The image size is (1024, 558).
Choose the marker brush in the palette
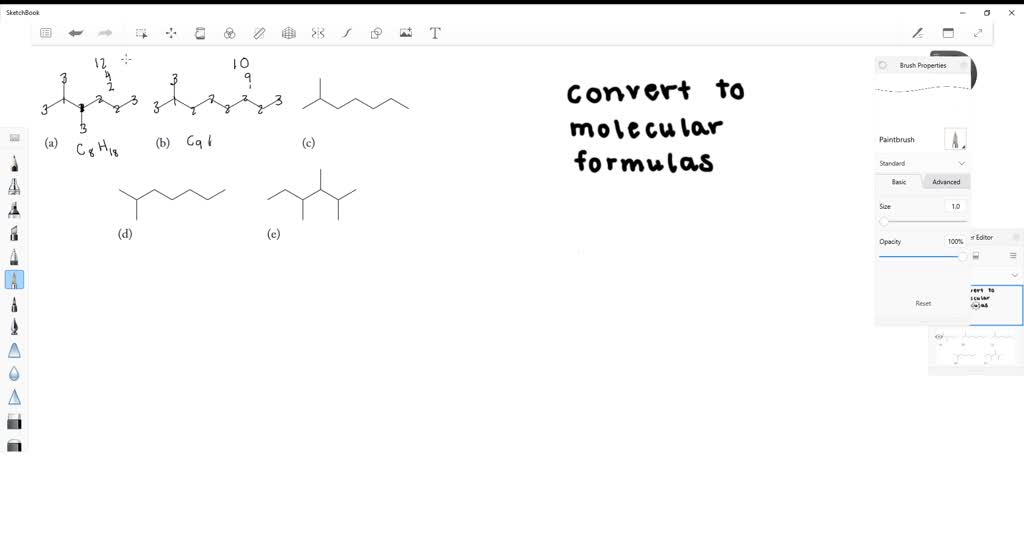click(x=14, y=210)
